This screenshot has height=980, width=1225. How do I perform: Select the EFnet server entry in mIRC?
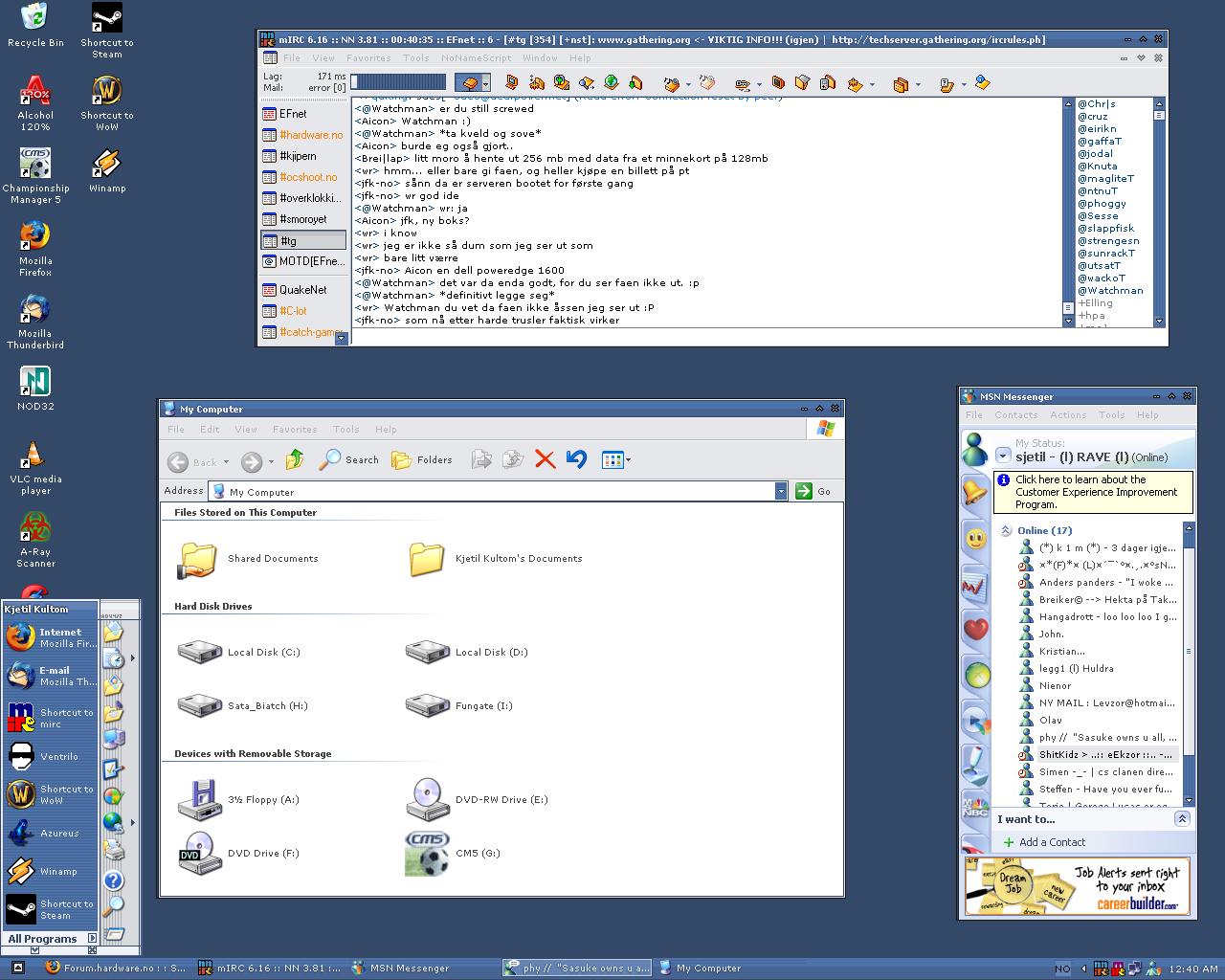(303, 114)
